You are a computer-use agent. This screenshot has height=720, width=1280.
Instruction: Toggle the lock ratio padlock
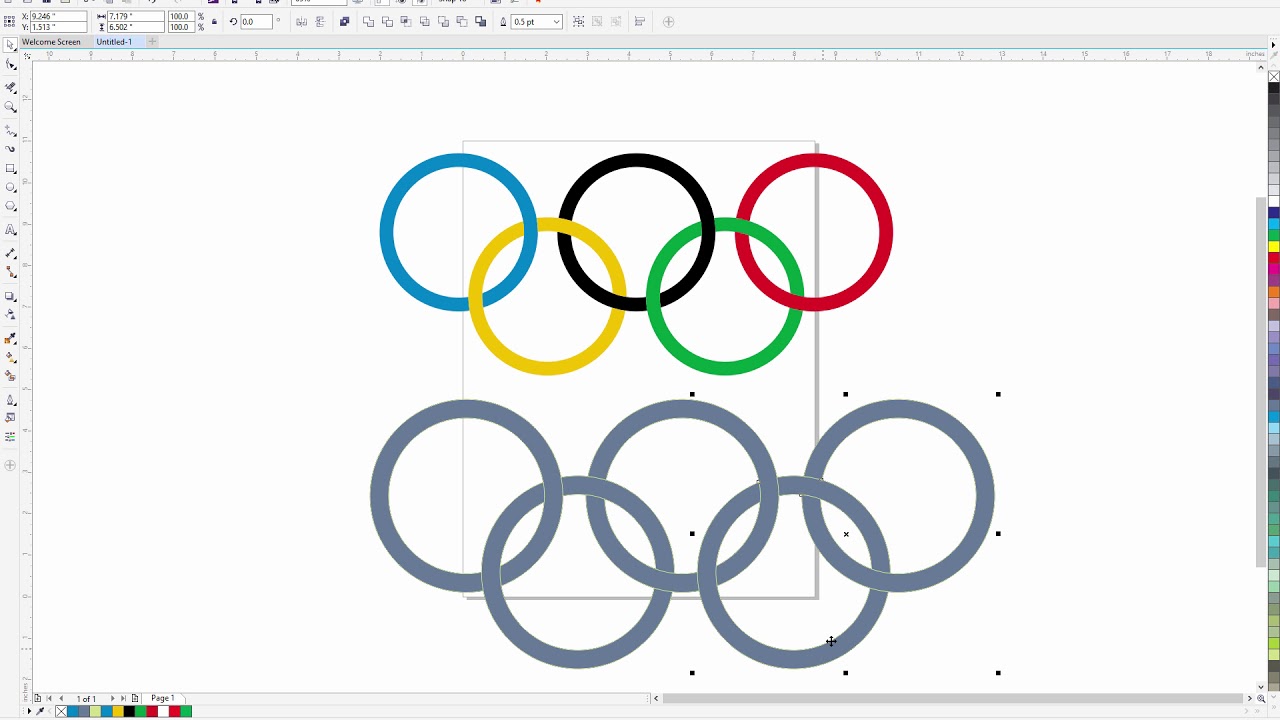(214, 22)
